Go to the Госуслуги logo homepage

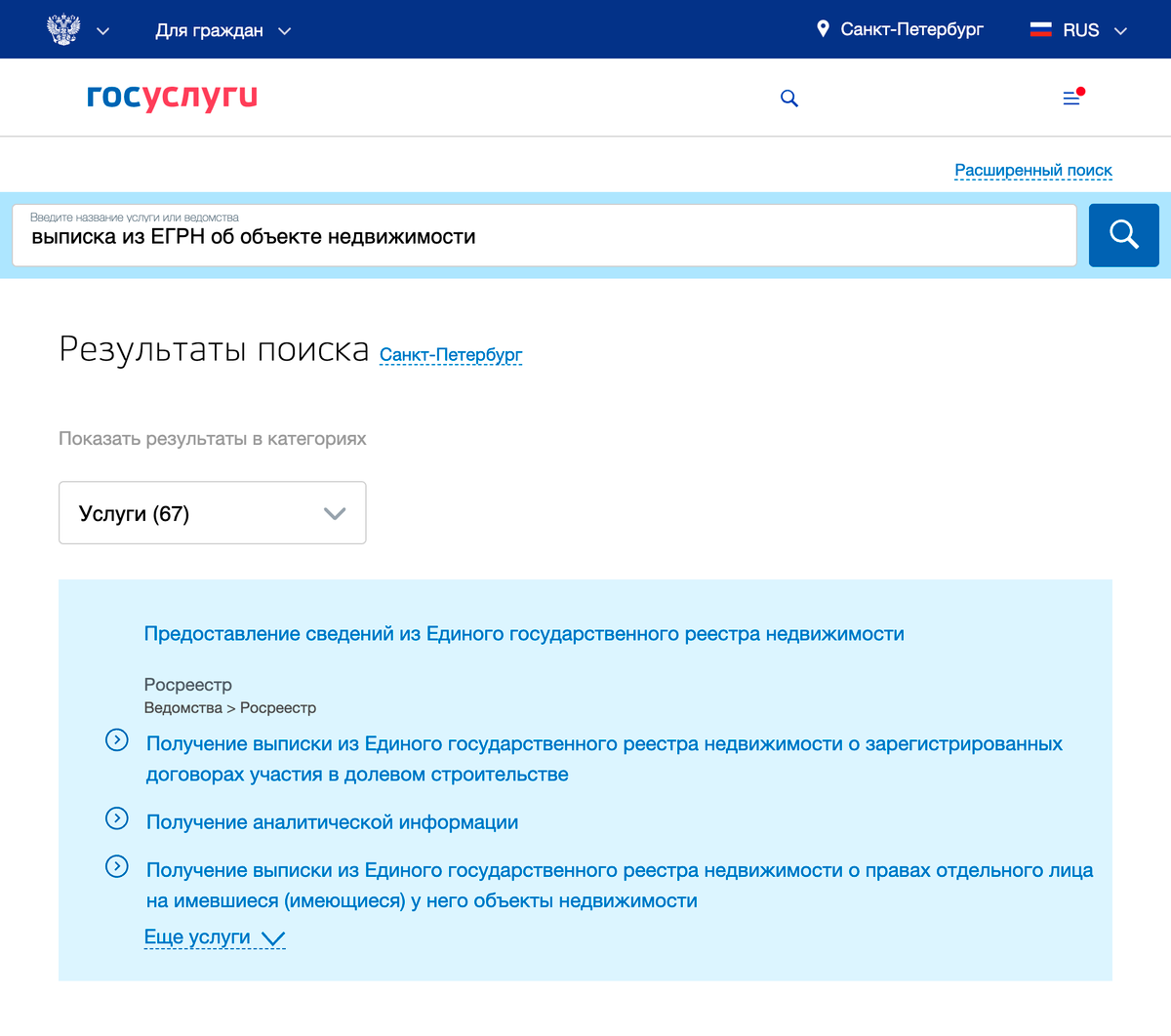tap(172, 97)
